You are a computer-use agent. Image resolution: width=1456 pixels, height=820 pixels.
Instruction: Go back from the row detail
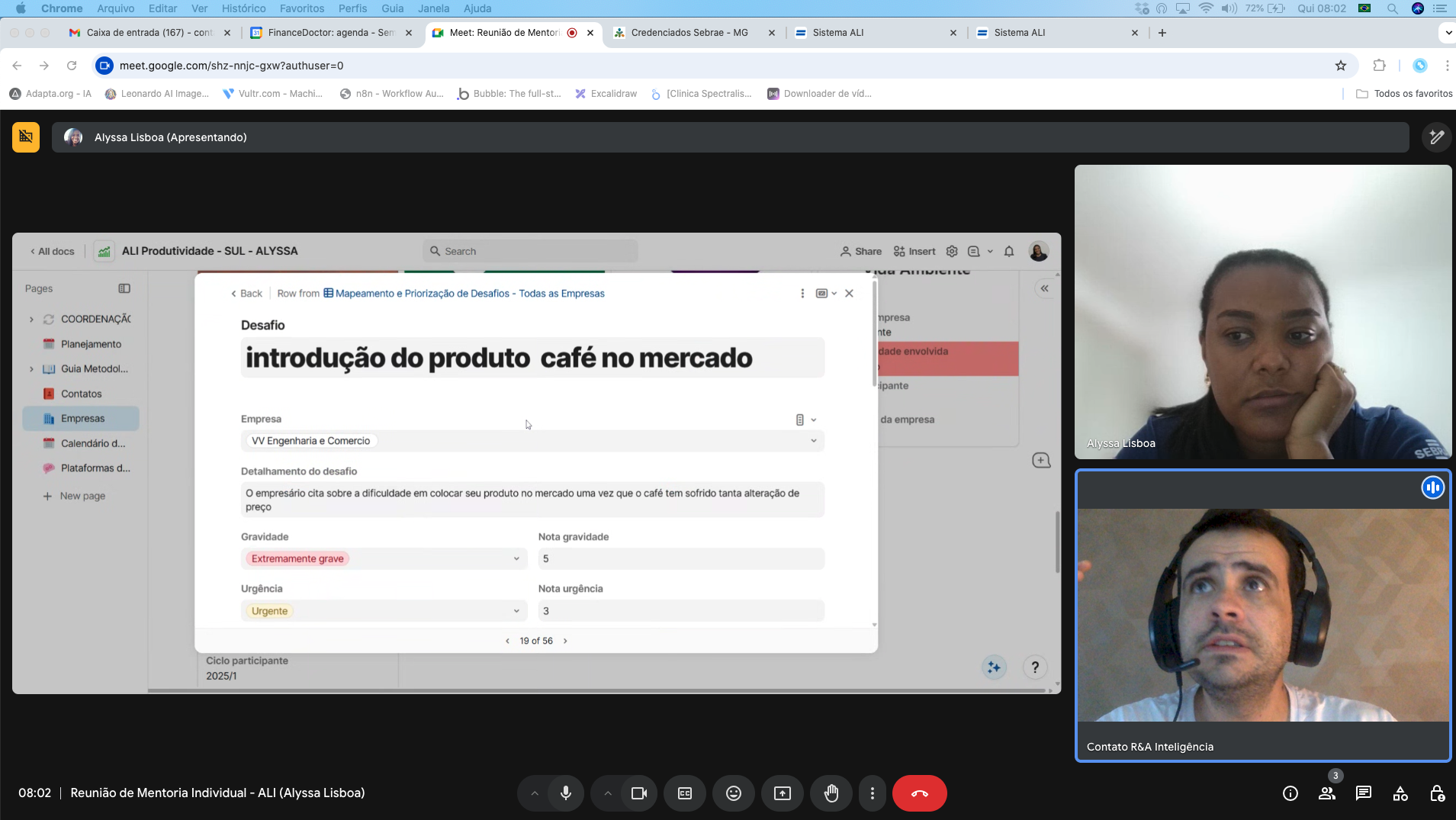pyautogui.click(x=246, y=294)
